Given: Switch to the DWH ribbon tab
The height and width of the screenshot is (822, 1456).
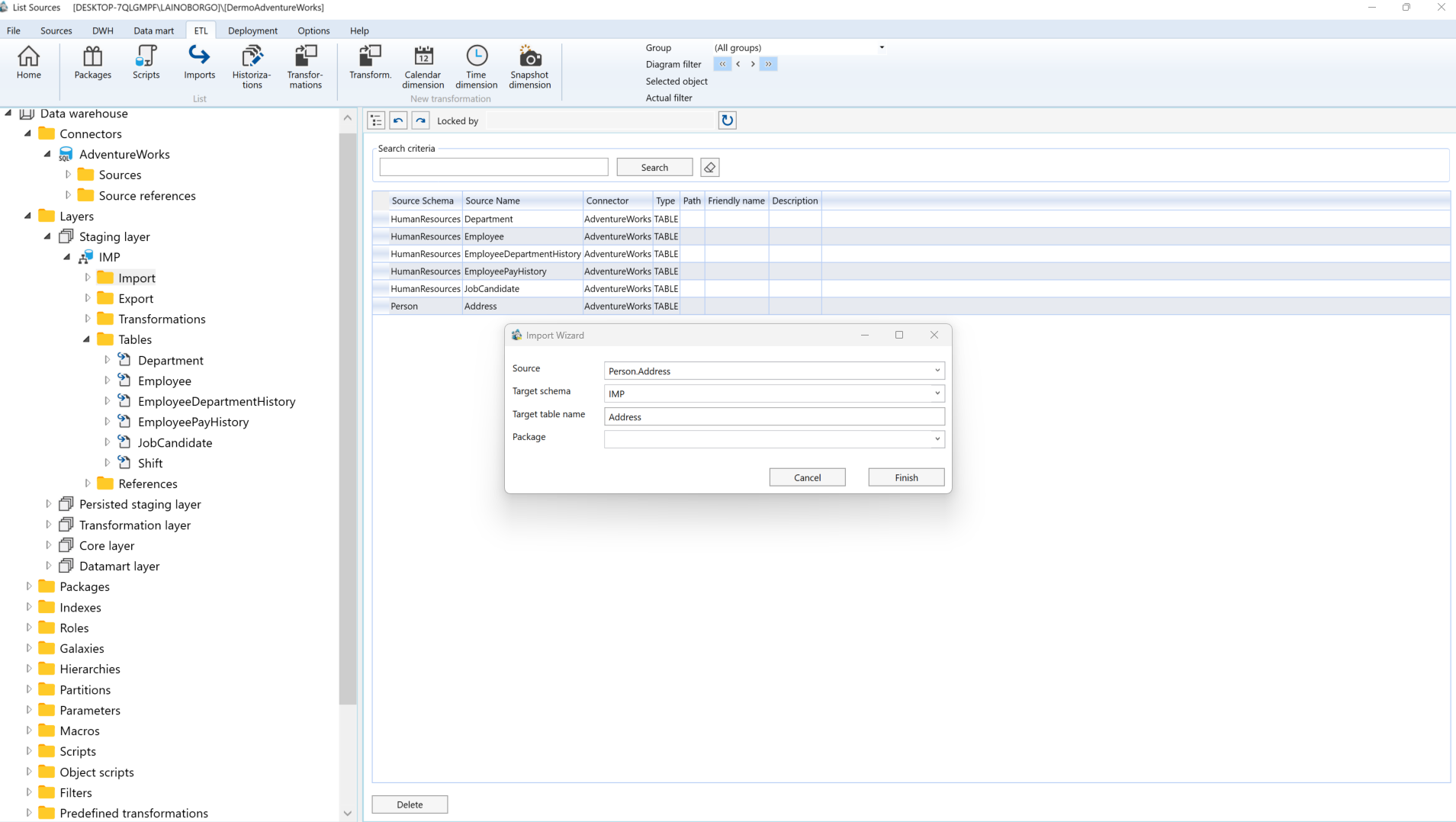Looking at the screenshot, I should pos(102,31).
